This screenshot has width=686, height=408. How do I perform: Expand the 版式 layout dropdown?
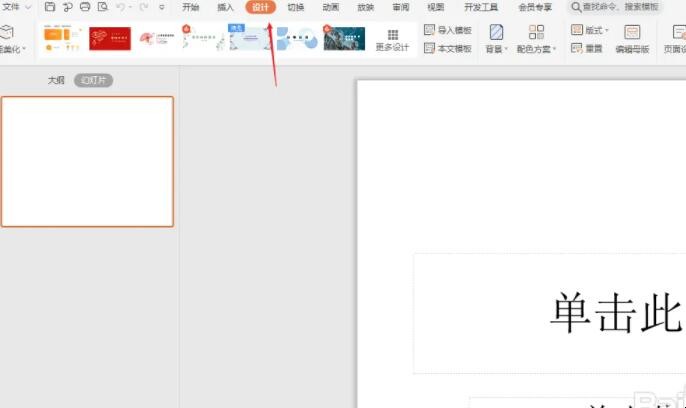coord(590,31)
